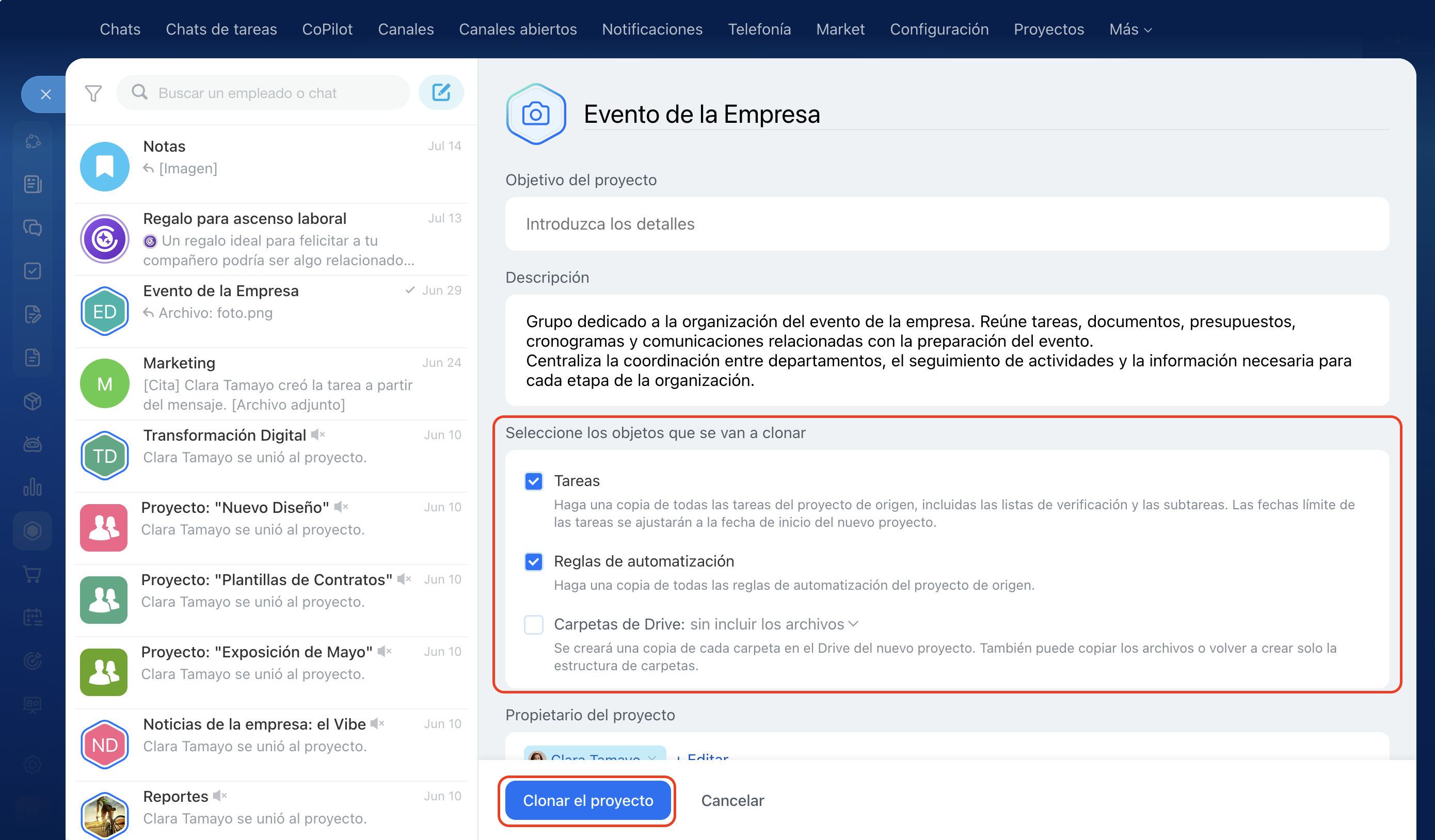Open the Reportes chat
This screenshot has height=840, width=1435.
click(272, 811)
